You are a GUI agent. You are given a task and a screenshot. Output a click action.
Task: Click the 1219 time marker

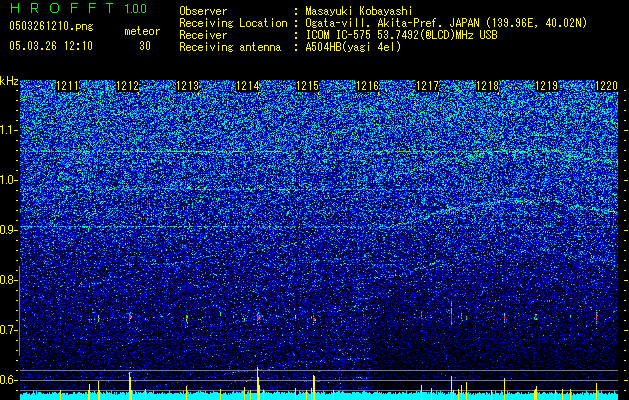click(x=546, y=86)
